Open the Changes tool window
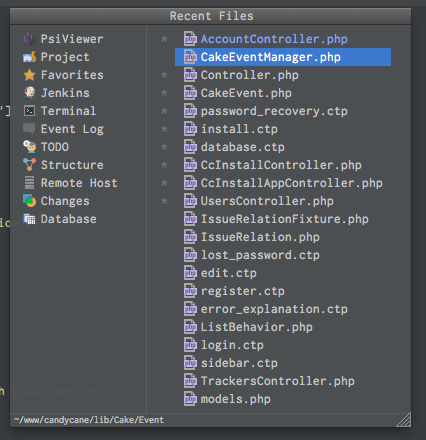This screenshot has width=426, height=440. tap(65, 201)
